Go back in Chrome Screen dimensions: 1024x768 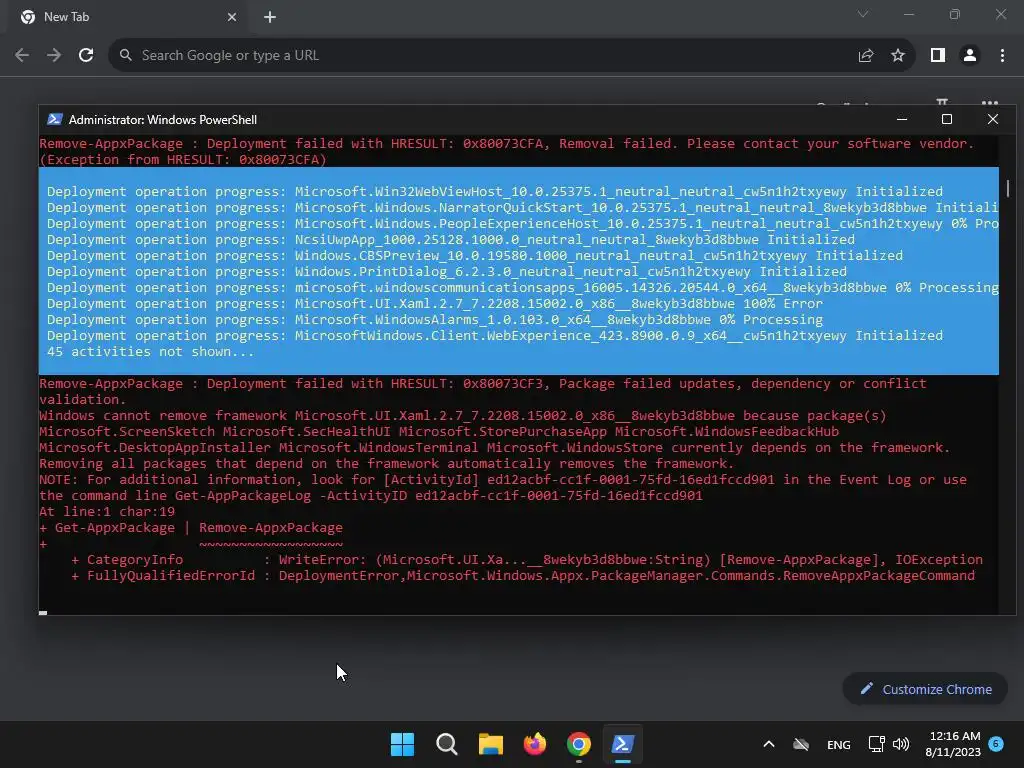coord(22,56)
